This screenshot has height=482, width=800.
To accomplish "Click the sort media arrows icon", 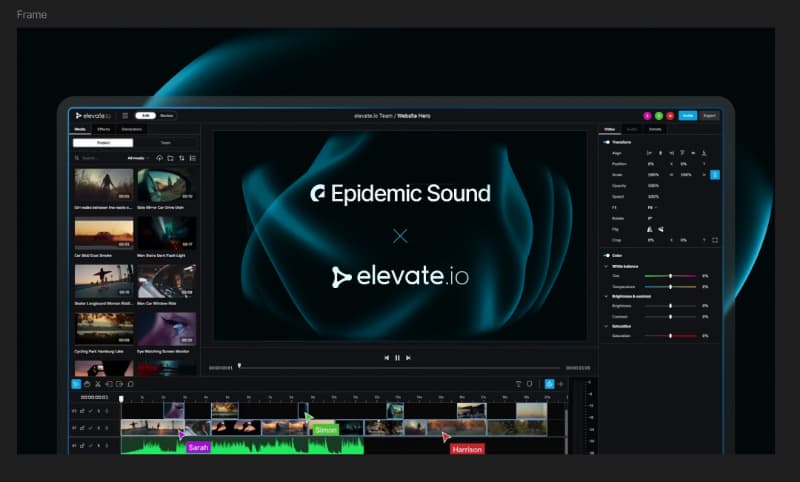I will [182, 158].
